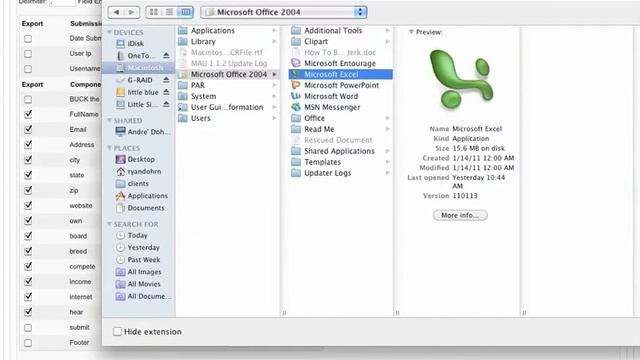640x360 pixels.
Task: Show All Movies search
Action: tap(144, 284)
